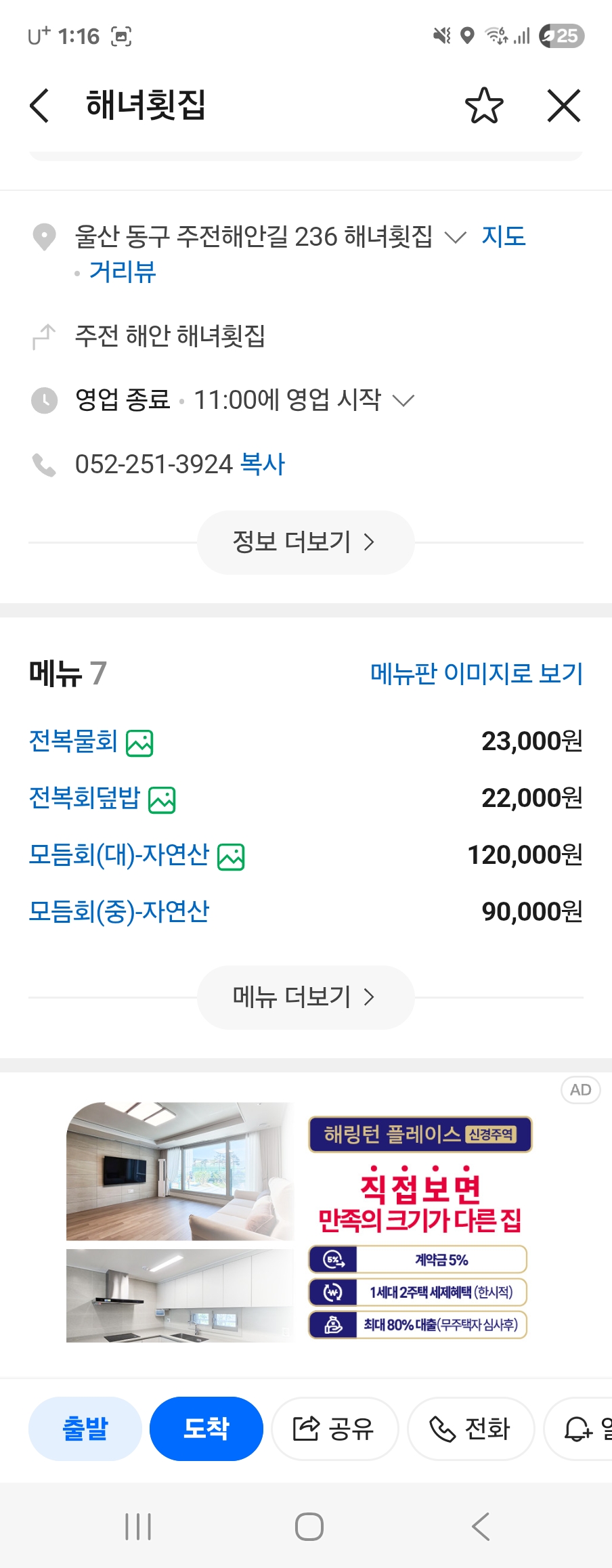This screenshot has height=1568, width=612.
Task: Open photo icon next to 전복회덮밥
Action: [x=162, y=800]
